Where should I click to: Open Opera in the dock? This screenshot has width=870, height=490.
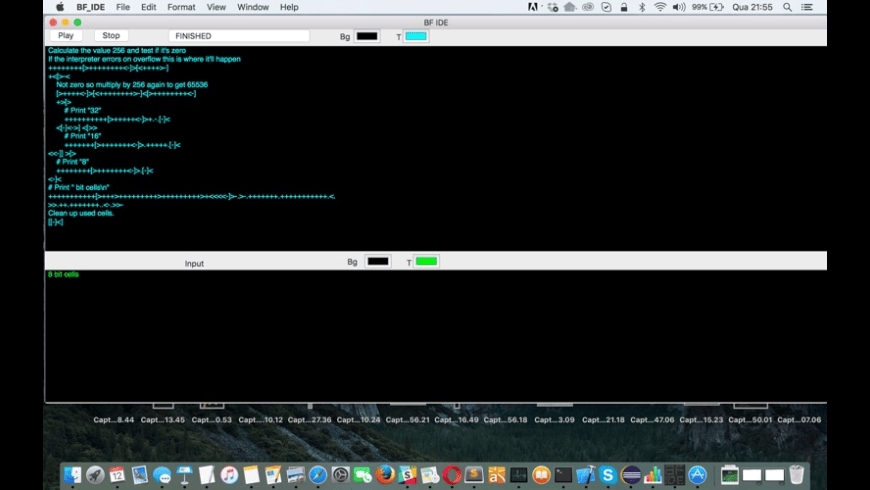tap(452, 475)
